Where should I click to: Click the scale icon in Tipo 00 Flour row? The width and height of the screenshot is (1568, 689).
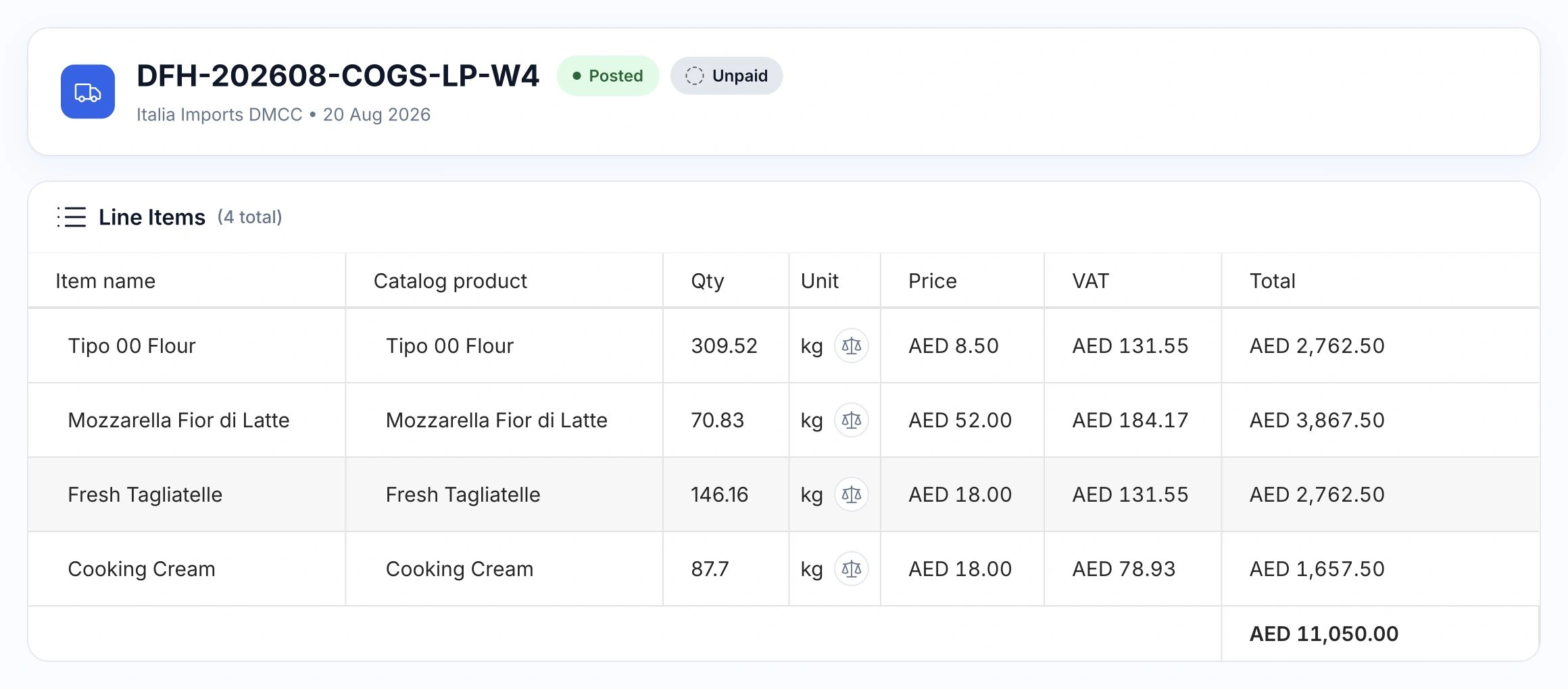(x=852, y=346)
